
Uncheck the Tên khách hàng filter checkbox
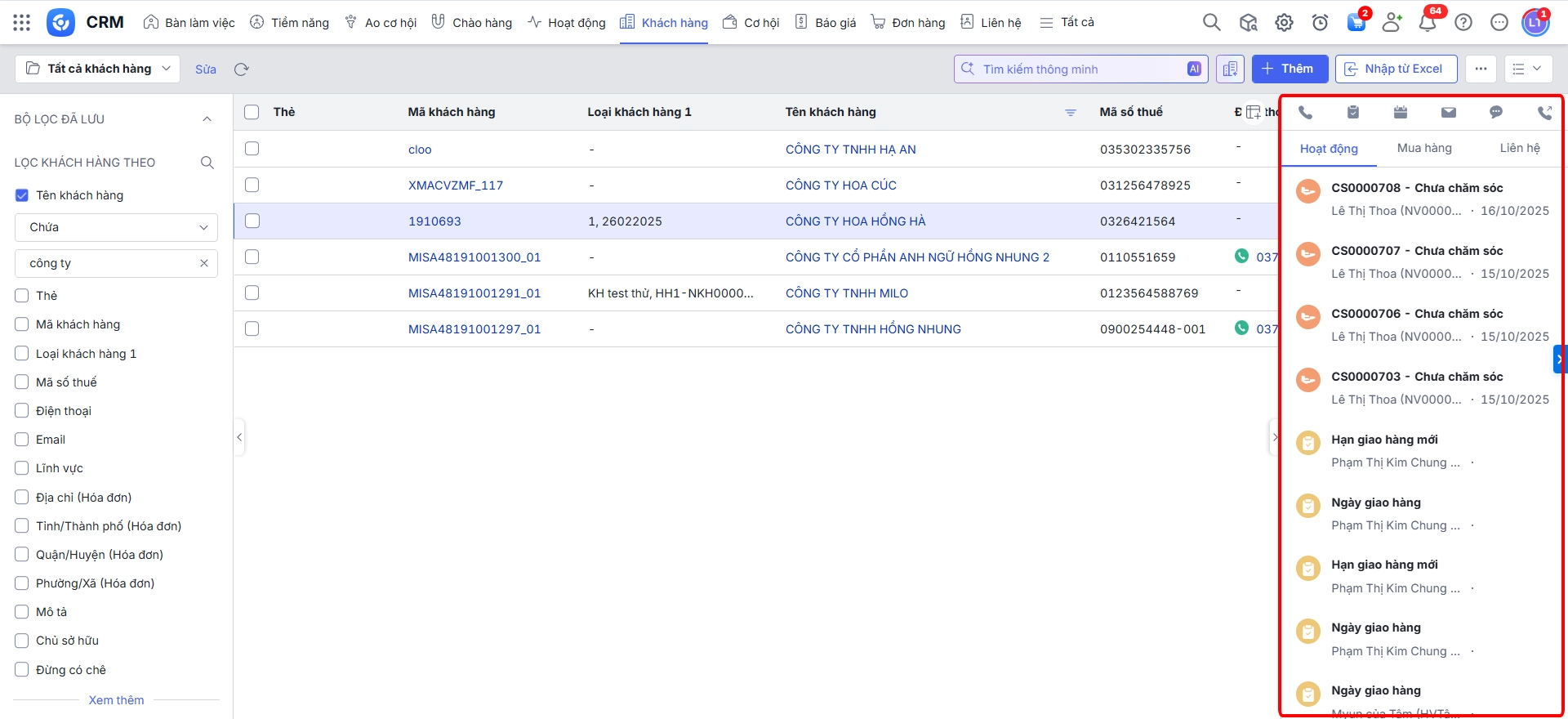tap(22, 195)
